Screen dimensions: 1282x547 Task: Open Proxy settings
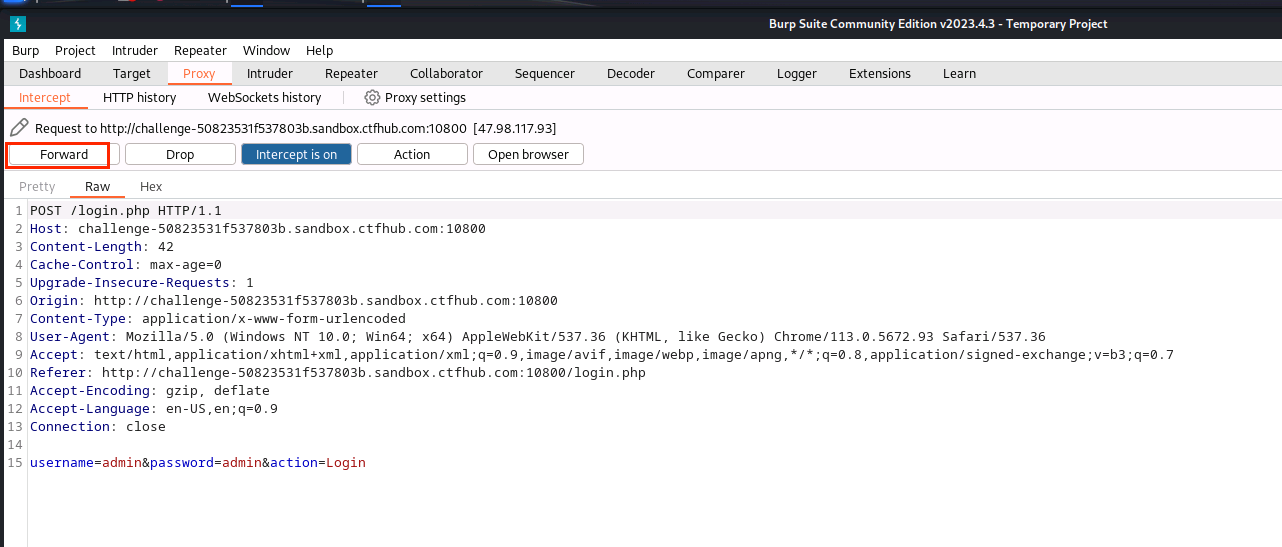(x=415, y=97)
